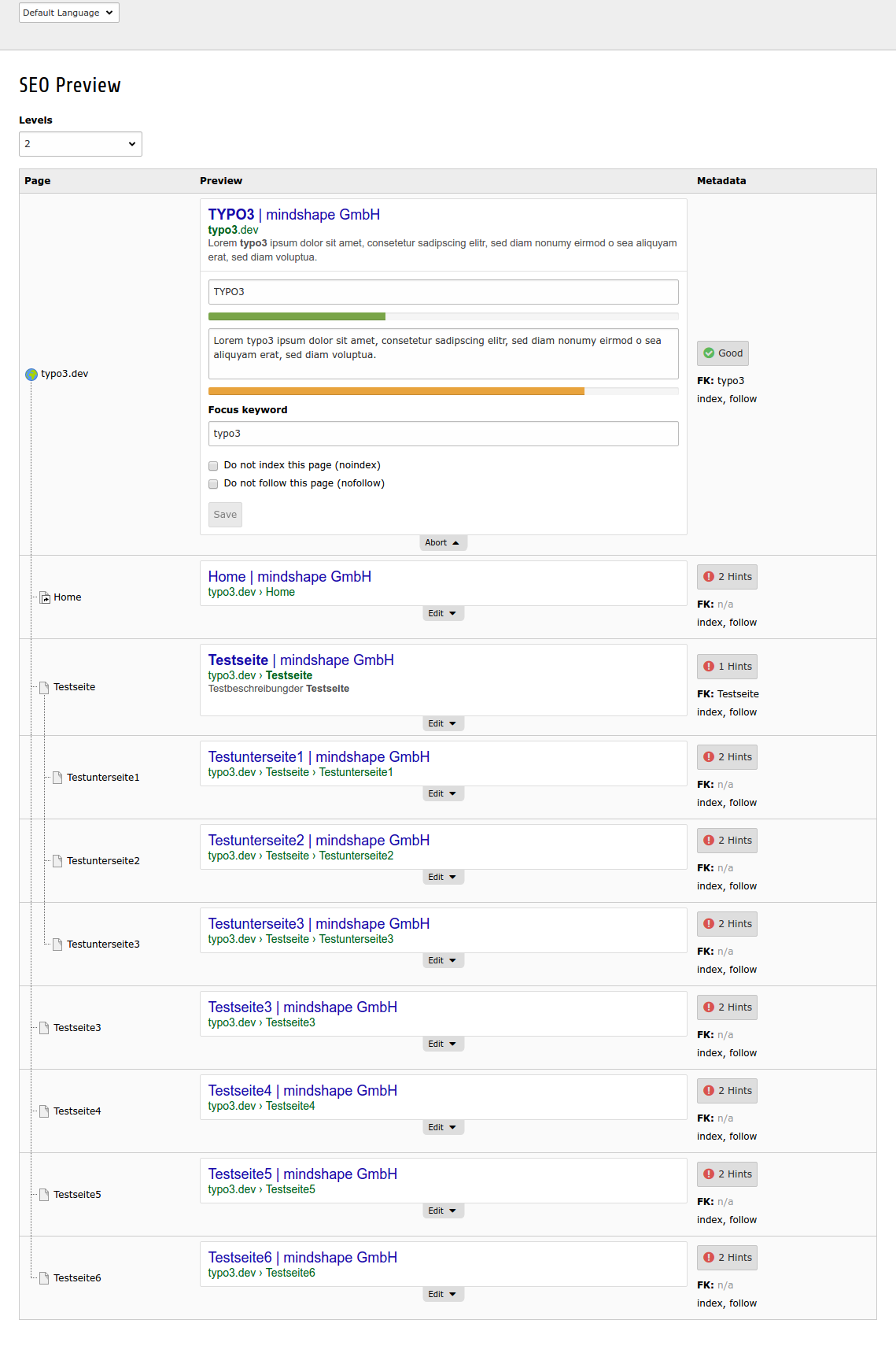Enable 'Do not index this page (noindex)'
Image resolution: width=896 pixels, height=1353 pixels.
[213, 466]
